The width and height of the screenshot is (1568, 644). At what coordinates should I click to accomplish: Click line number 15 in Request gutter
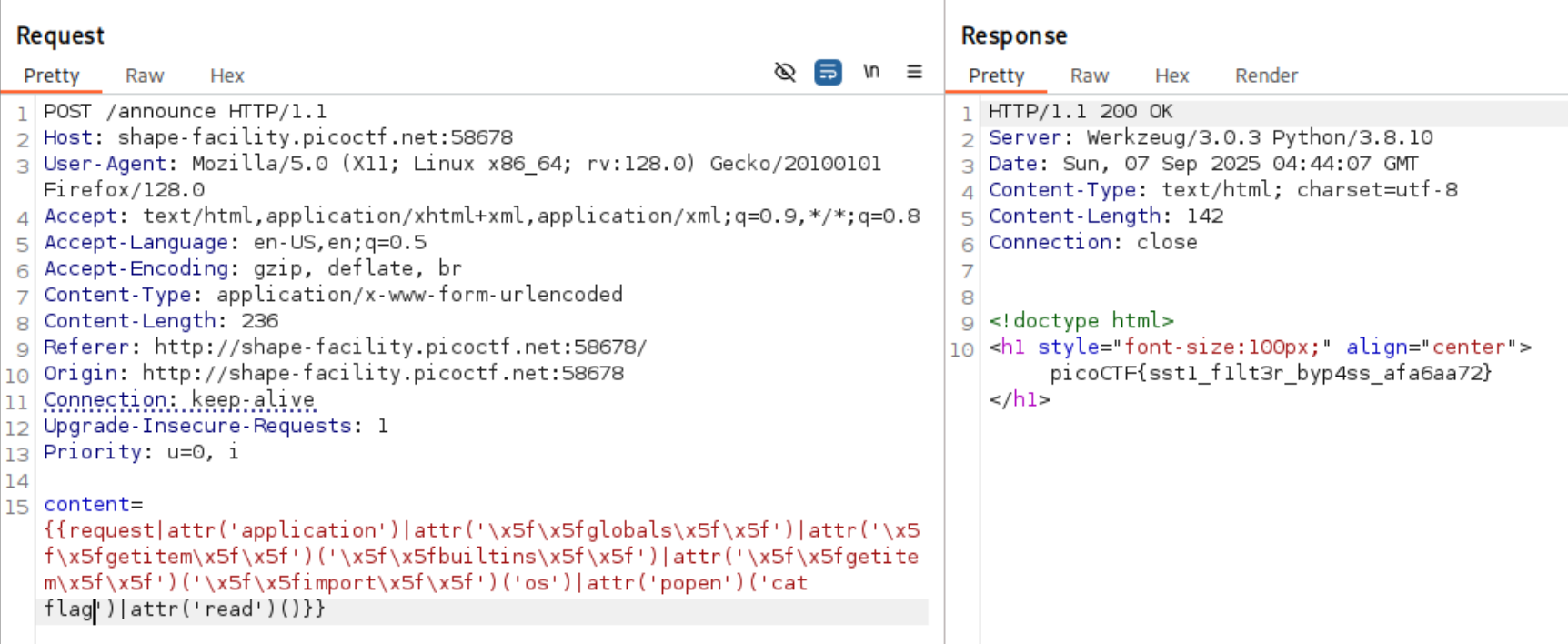(17, 507)
